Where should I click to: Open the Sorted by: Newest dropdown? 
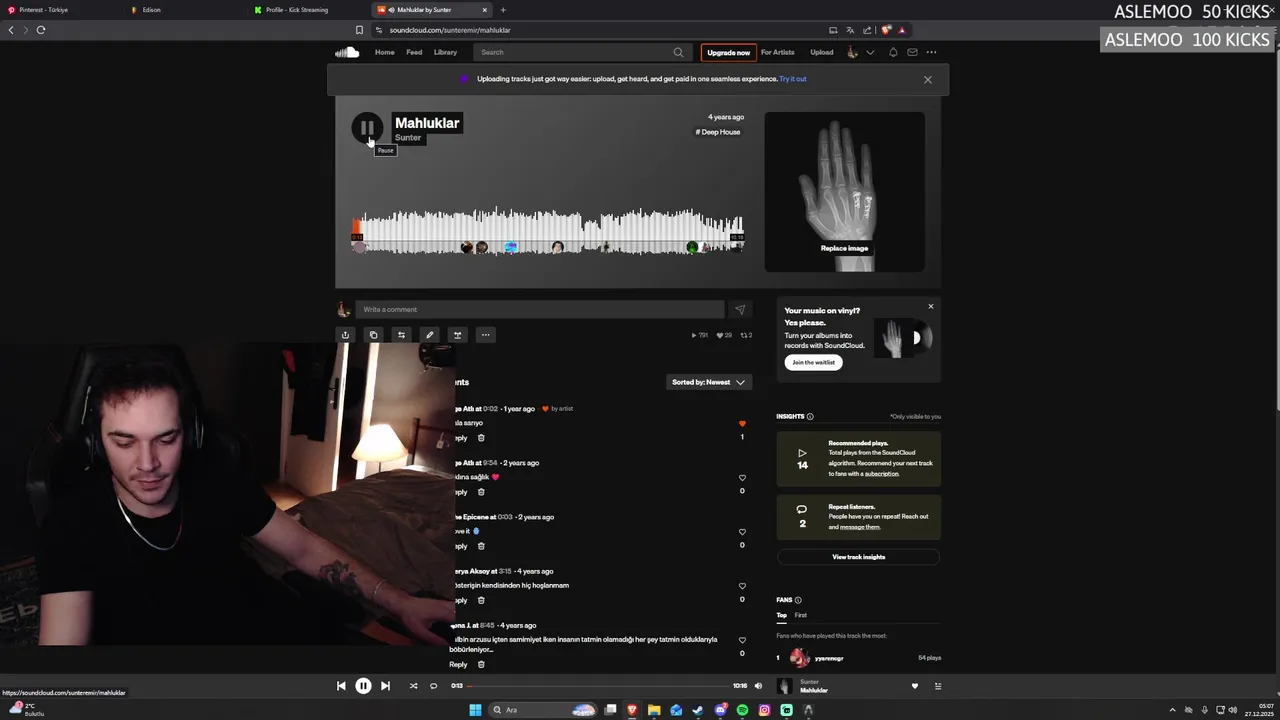coord(708,382)
